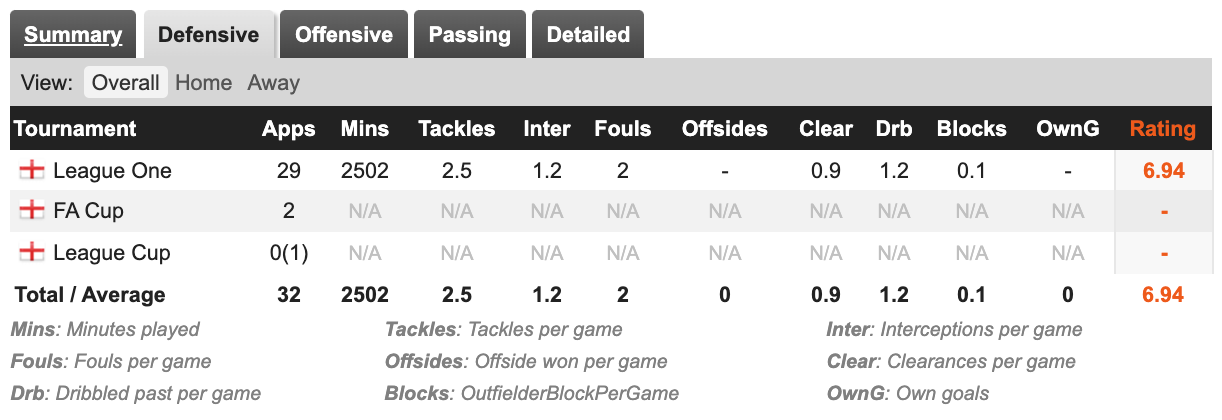The width and height of the screenshot is (1222, 420).
Task: Click the England flag beside FA Cup
Action: click(x=32, y=211)
